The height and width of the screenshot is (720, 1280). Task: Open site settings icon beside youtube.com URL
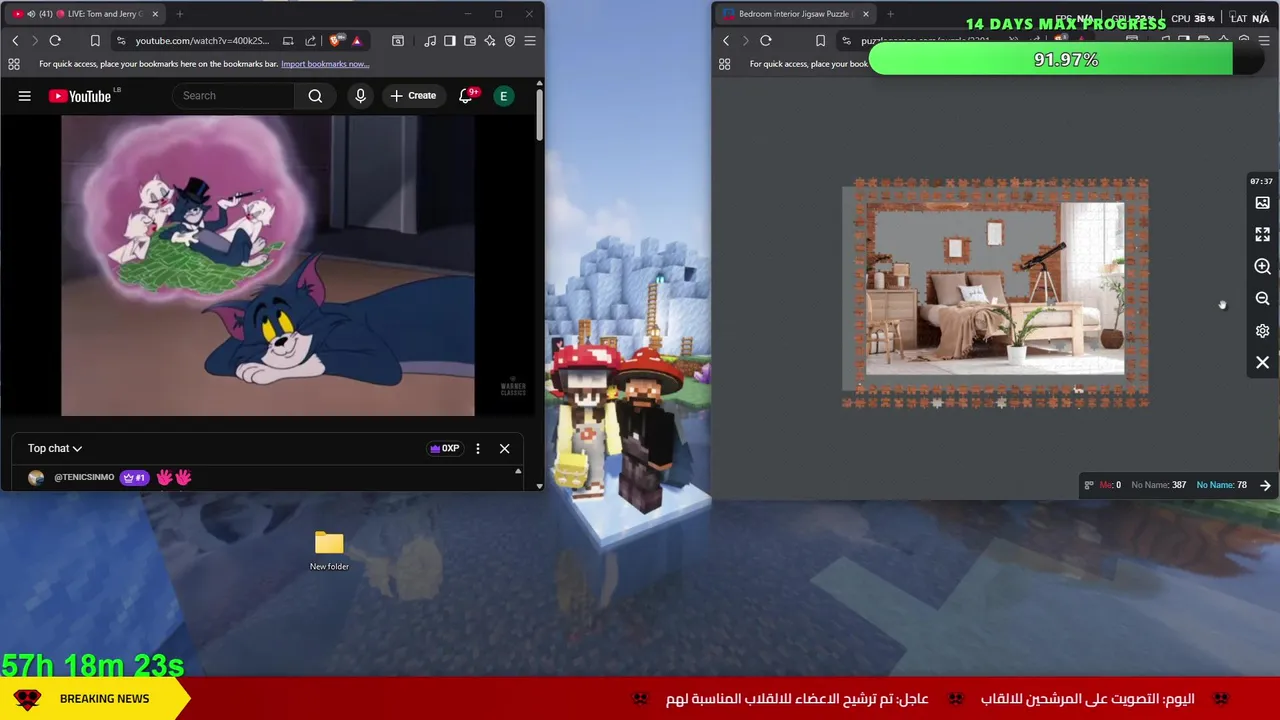tap(120, 41)
